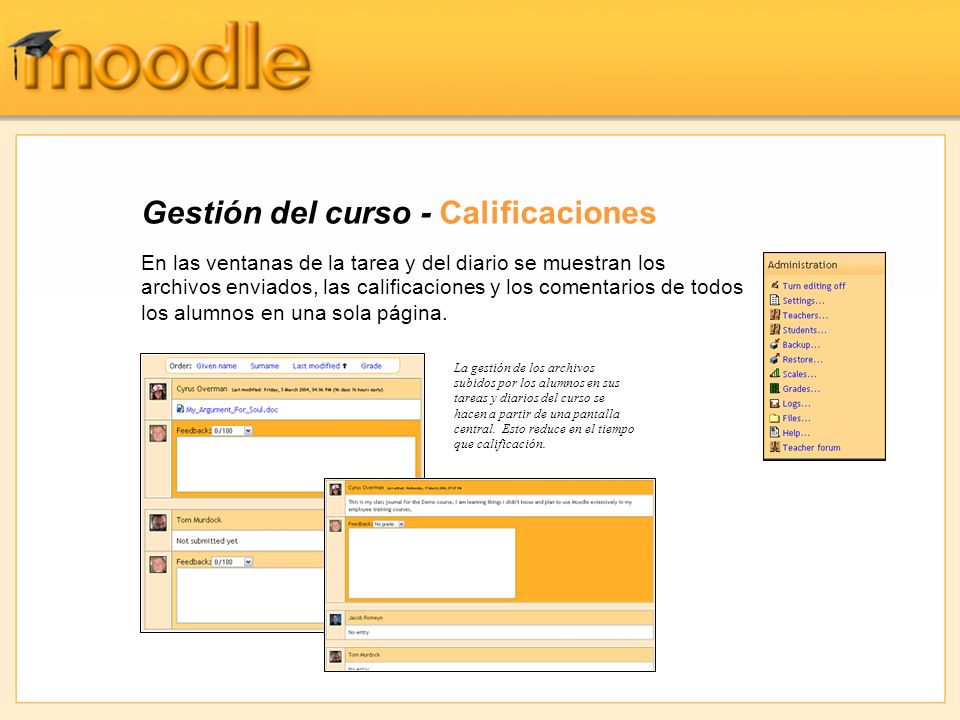960x720 pixels.
Task: Click the teacher avatar beside journal Feedback
Action: [x=336, y=525]
